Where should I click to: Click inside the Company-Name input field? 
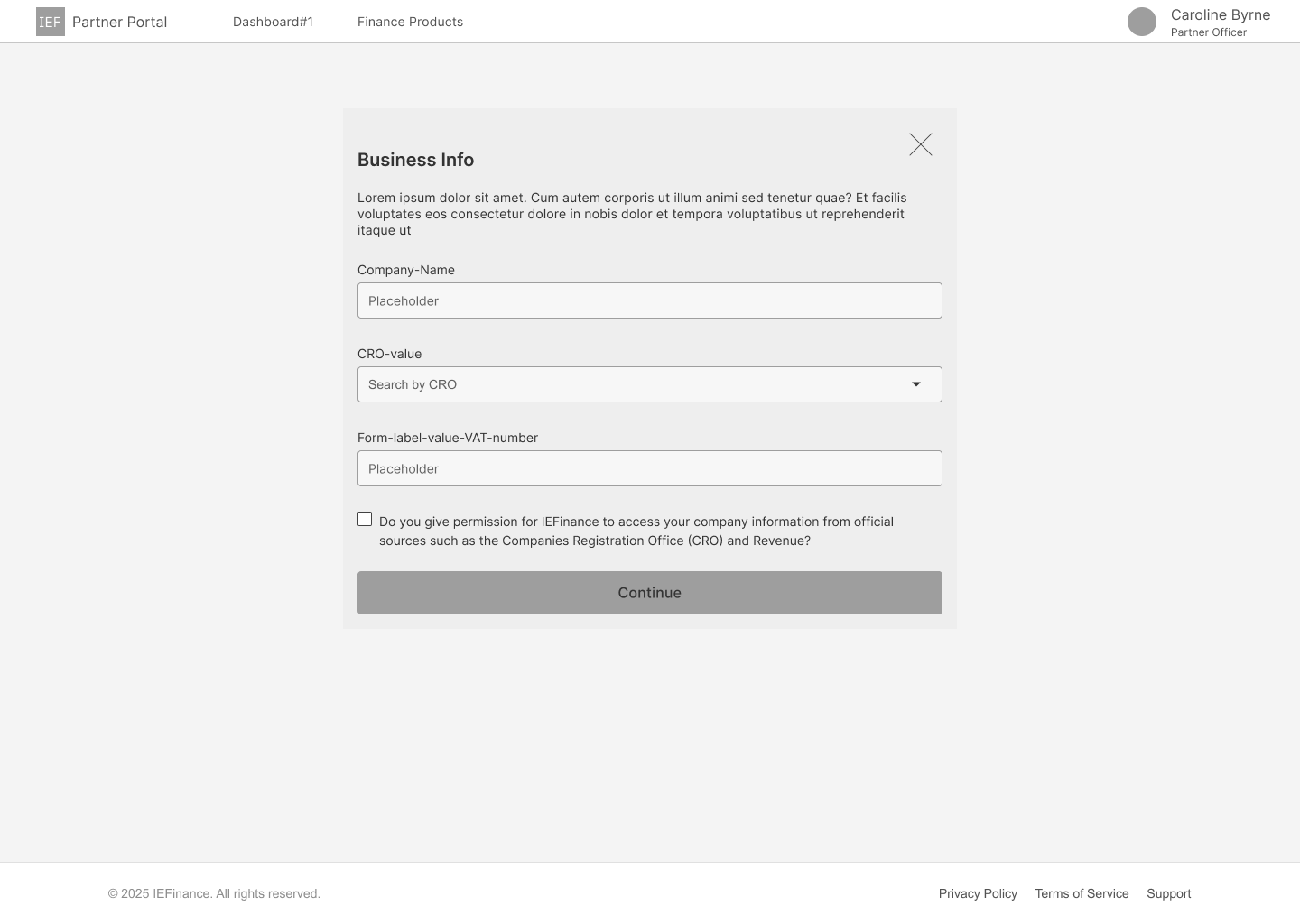650,300
